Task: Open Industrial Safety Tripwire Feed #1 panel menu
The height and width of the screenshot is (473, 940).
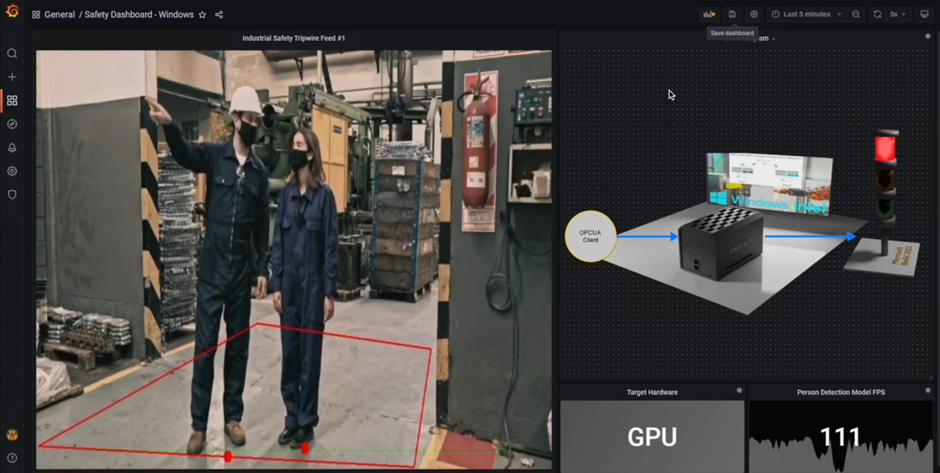Action: [x=293, y=38]
